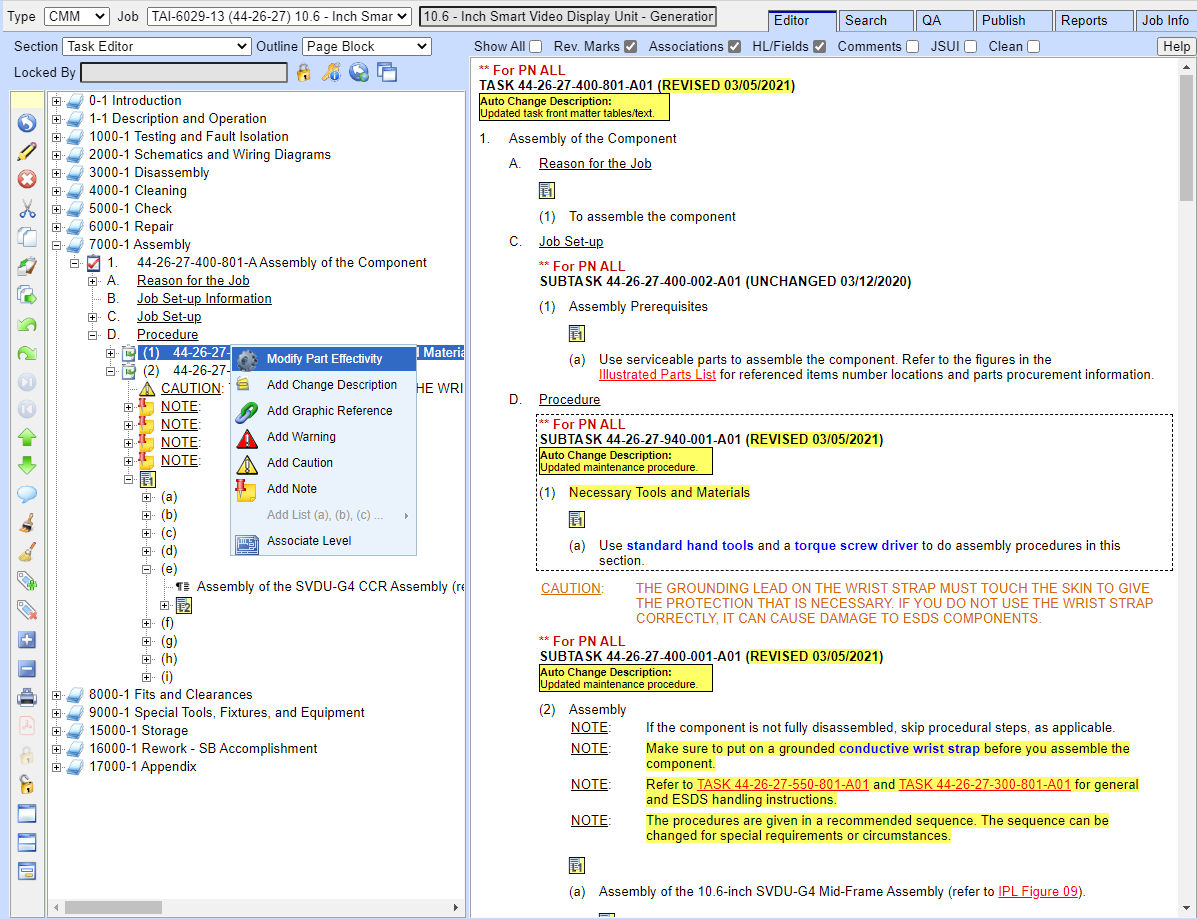1197x919 pixels.
Task: Choose Associate Level from context menu
Action: pos(324,540)
